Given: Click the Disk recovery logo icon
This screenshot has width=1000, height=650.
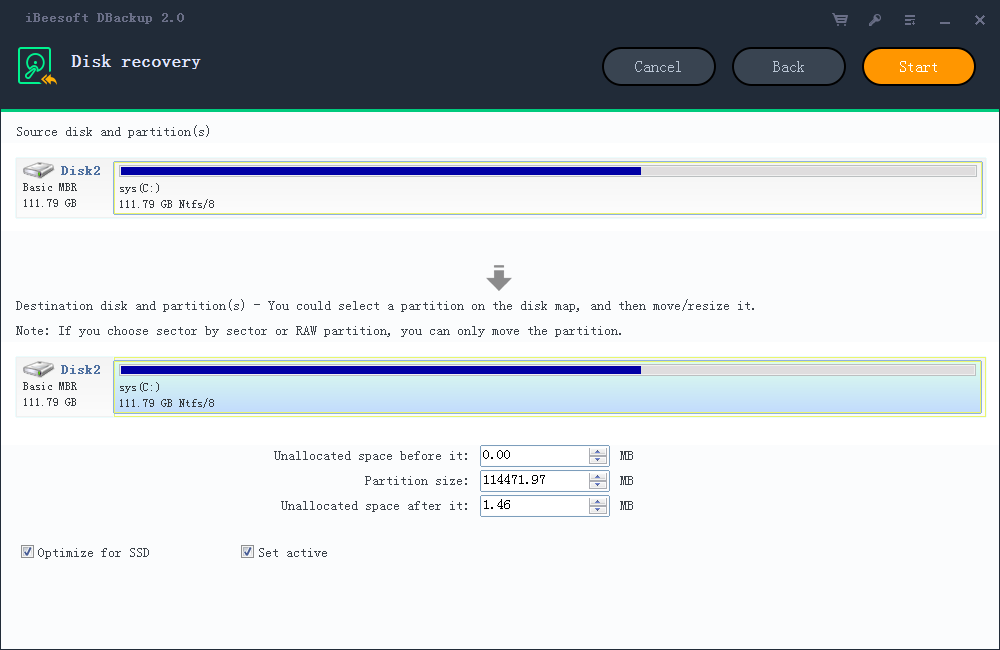Looking at the screenshot, I should tap(36, 66).
